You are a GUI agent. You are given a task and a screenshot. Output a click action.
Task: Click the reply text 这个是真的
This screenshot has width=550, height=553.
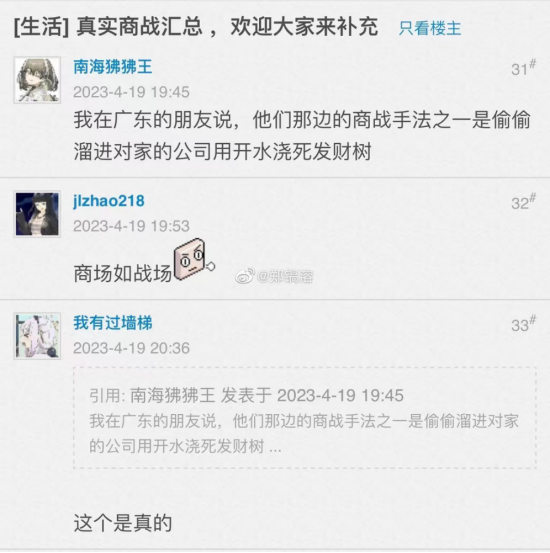[x=123, y=523]
